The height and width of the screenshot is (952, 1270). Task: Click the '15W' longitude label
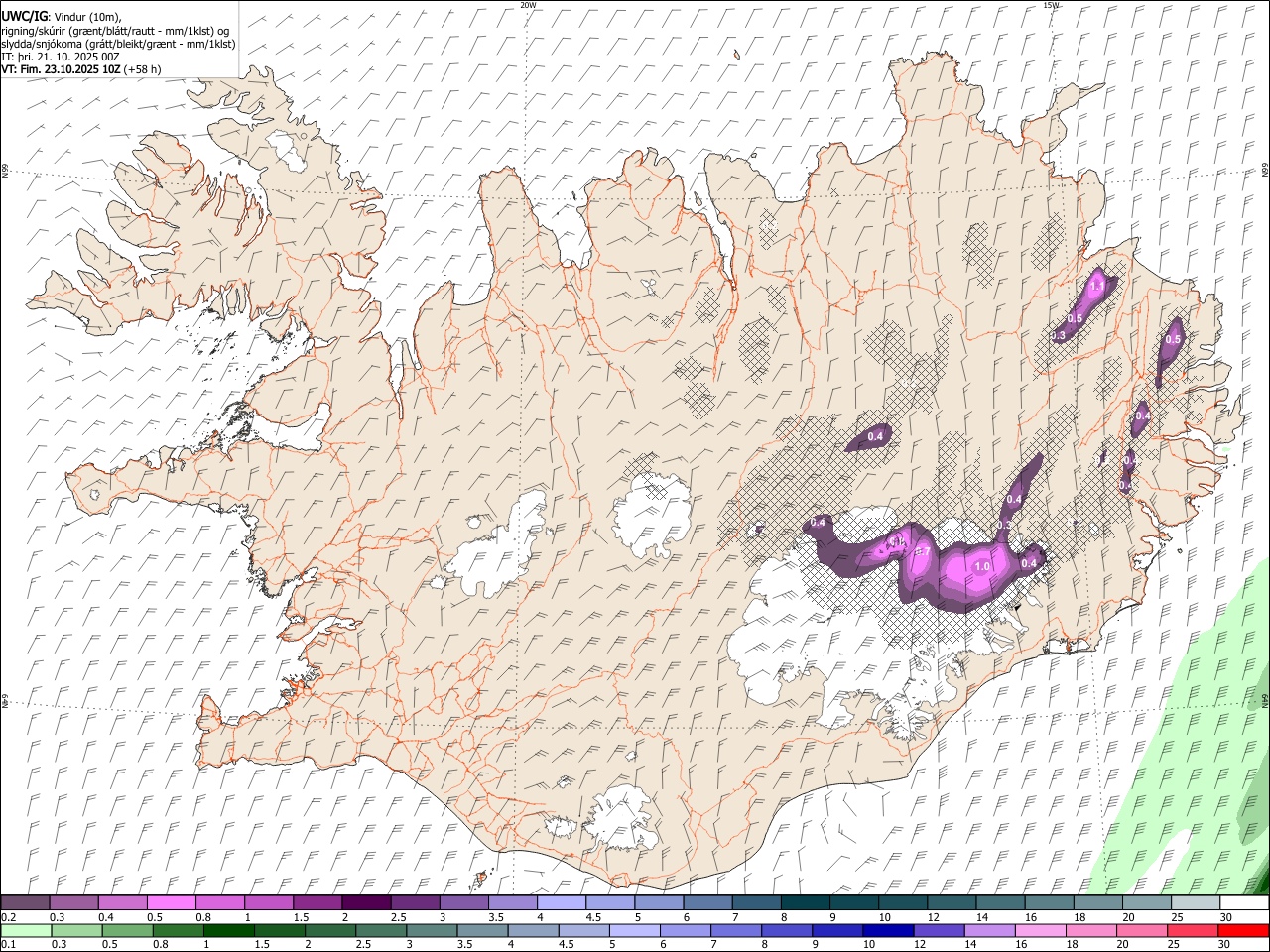pyautogui.click(x=1051, y=5)
